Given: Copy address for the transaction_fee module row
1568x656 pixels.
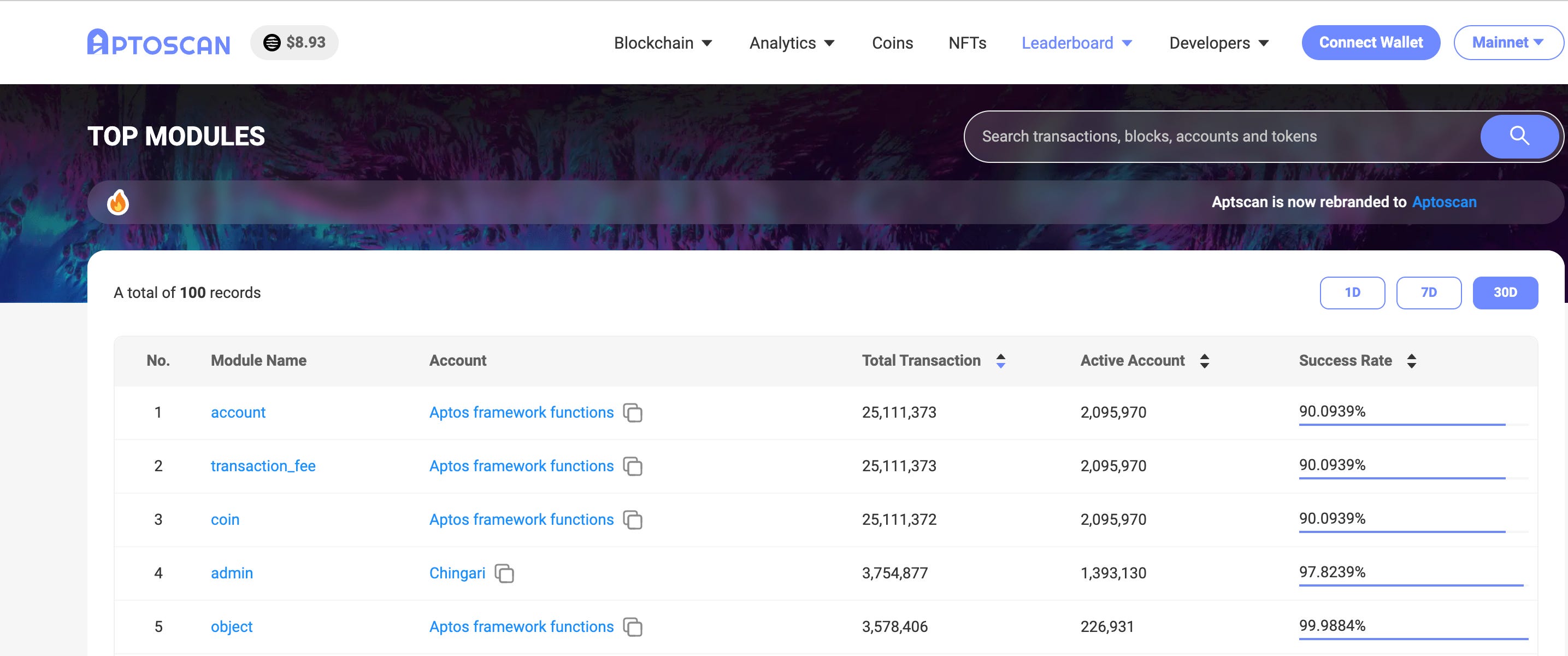Looking at the screenshot, I should pos(633,466).
